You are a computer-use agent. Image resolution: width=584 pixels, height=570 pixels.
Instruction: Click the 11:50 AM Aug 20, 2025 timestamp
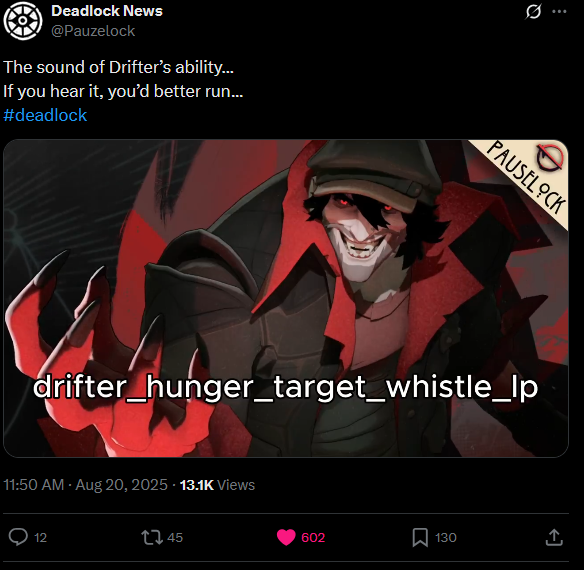point(86,485)
